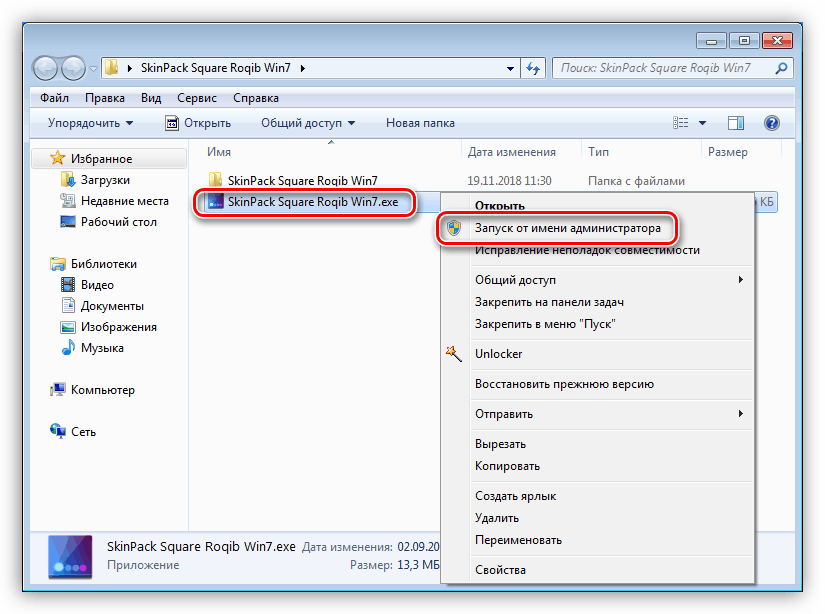Open the Музыка library
Screen dimensions: 825x614
(102, 348)
